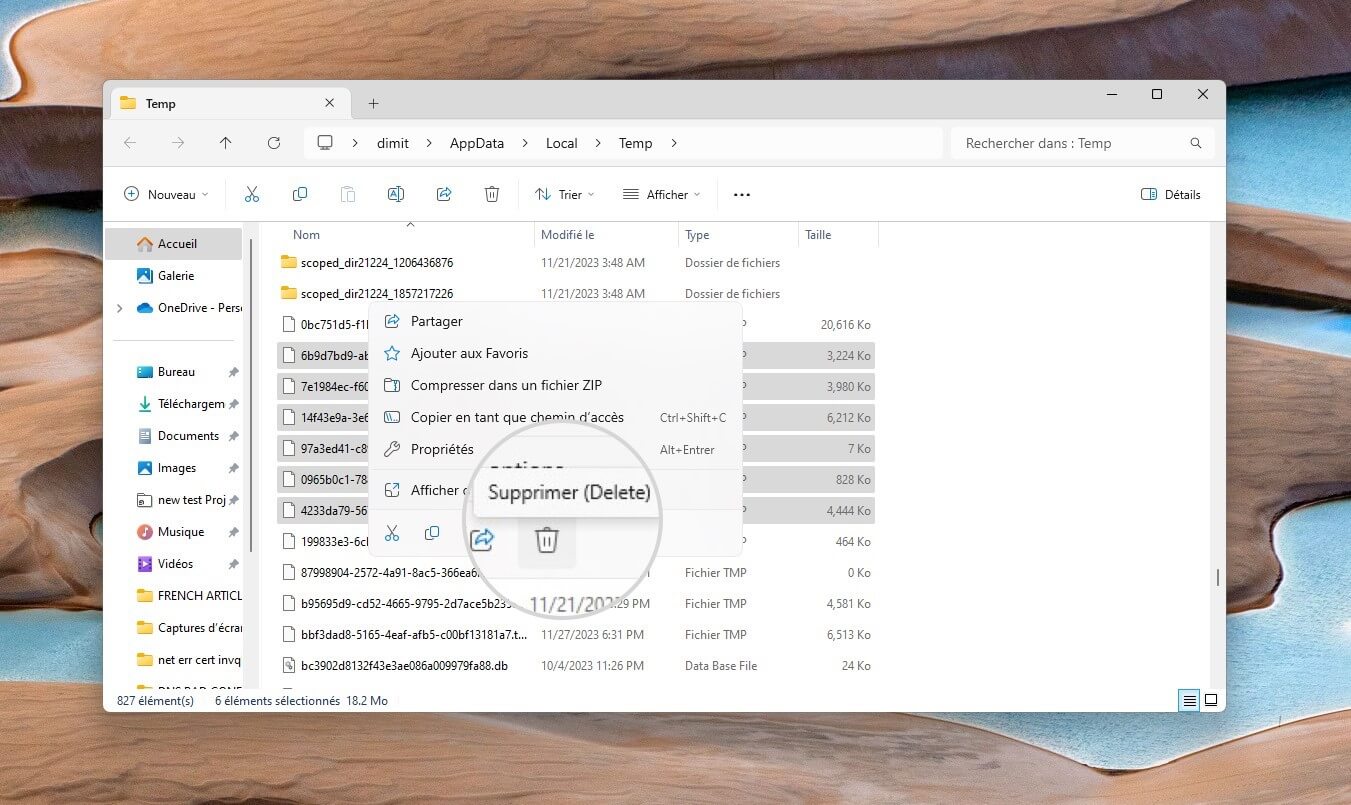Choose Compresser dans un fichier ZIP
This screenshot has width=1351, height=805.
[555, 385]
